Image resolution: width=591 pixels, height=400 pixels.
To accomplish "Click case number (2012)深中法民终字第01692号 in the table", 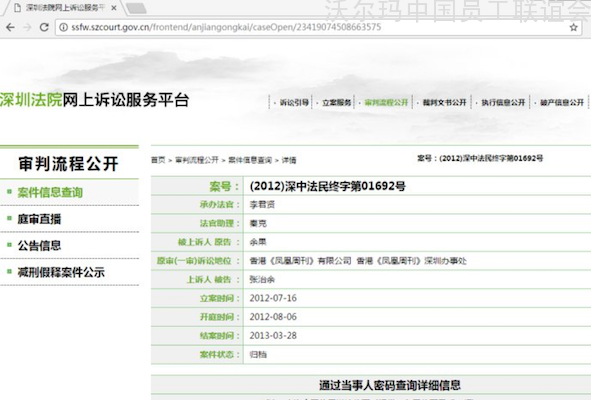I will tap(327, 186).
